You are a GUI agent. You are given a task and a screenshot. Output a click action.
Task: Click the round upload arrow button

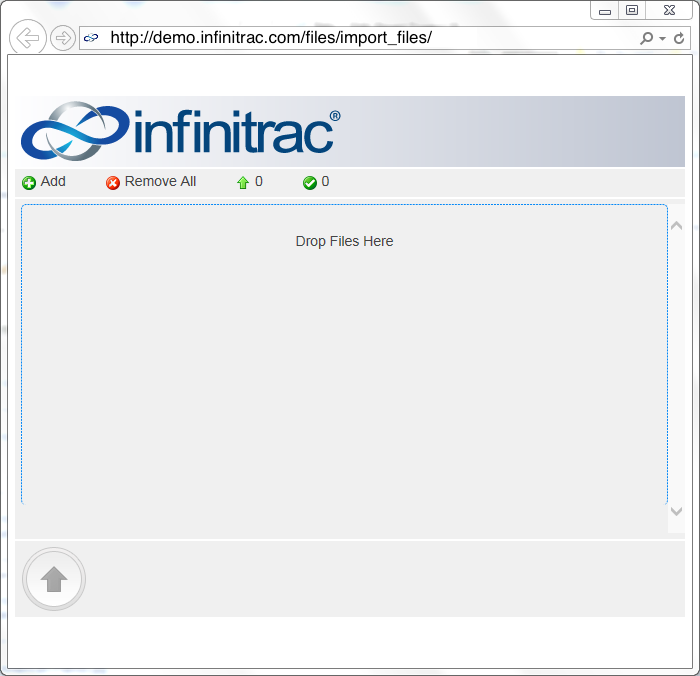tap(54, 579)
